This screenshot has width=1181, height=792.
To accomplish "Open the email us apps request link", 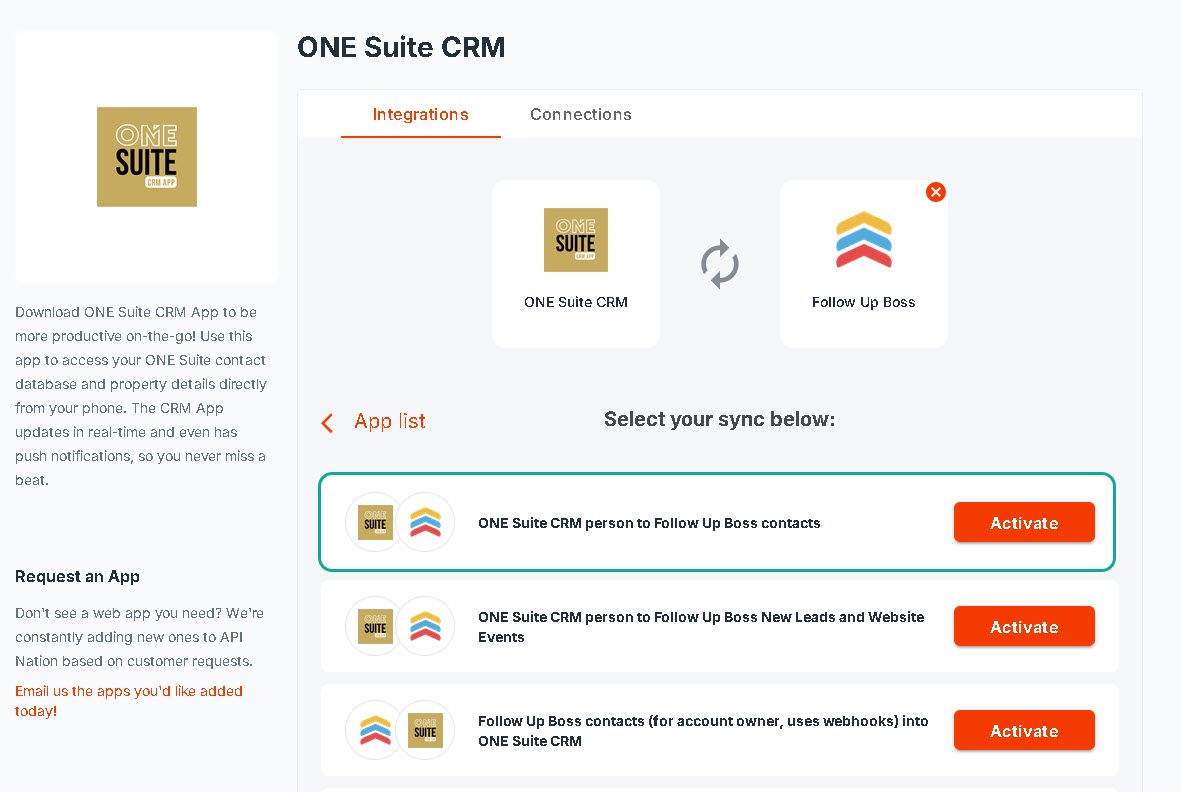I will coord(129,701).
